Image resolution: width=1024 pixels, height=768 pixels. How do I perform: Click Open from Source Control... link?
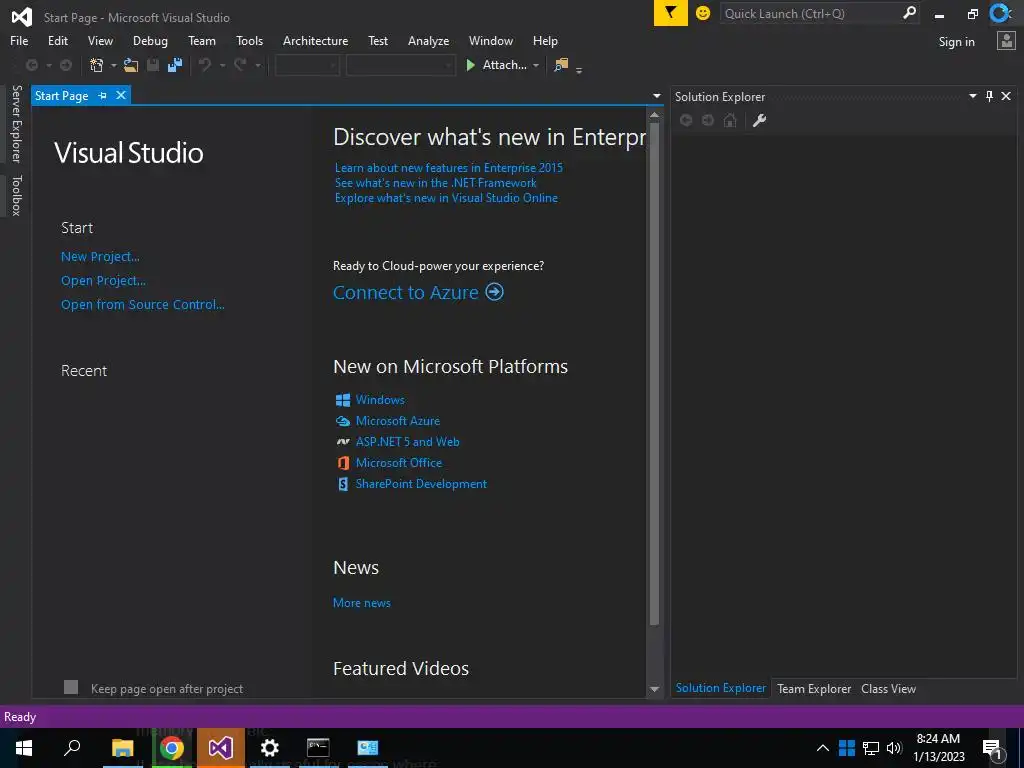(142, 304)
